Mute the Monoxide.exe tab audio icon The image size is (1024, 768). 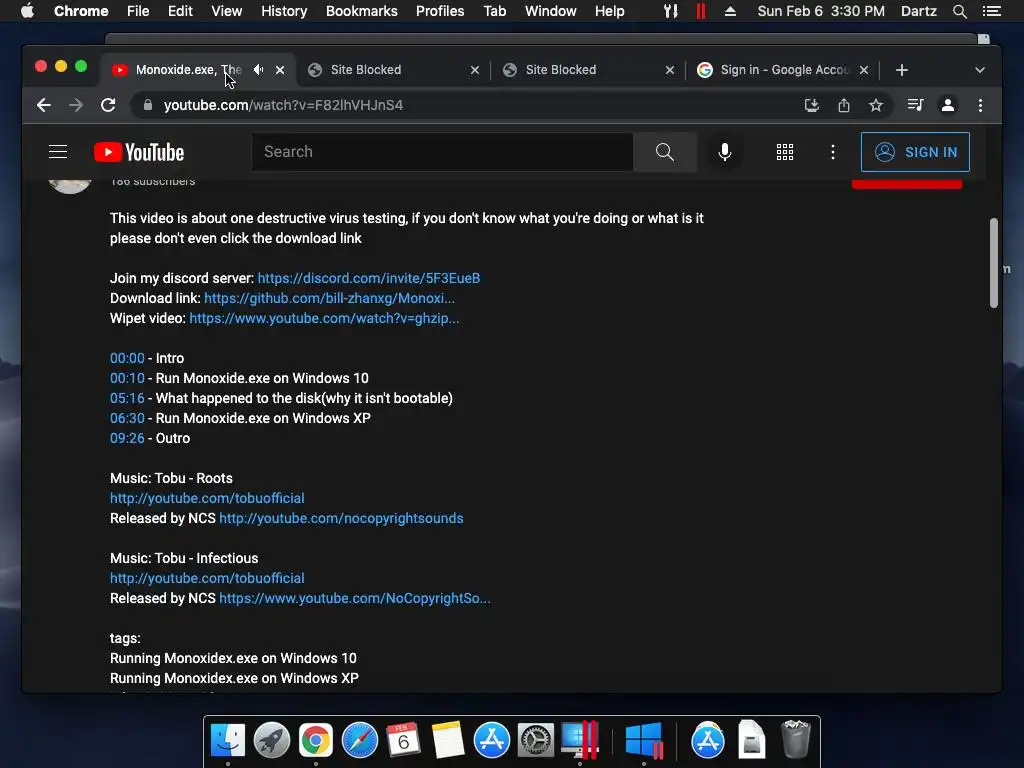pos(259,70)
